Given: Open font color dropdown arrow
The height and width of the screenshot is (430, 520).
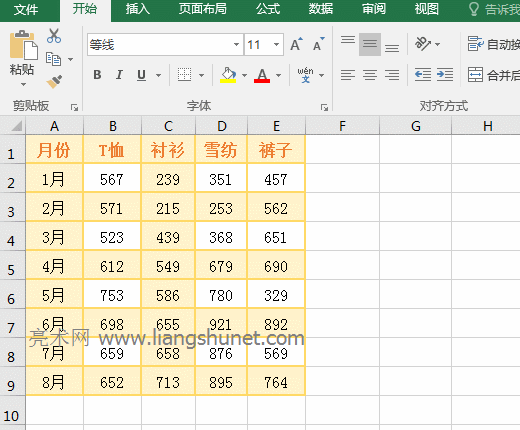Looking at the screenshot, I should pyautogui.click(x=278, y=75).
